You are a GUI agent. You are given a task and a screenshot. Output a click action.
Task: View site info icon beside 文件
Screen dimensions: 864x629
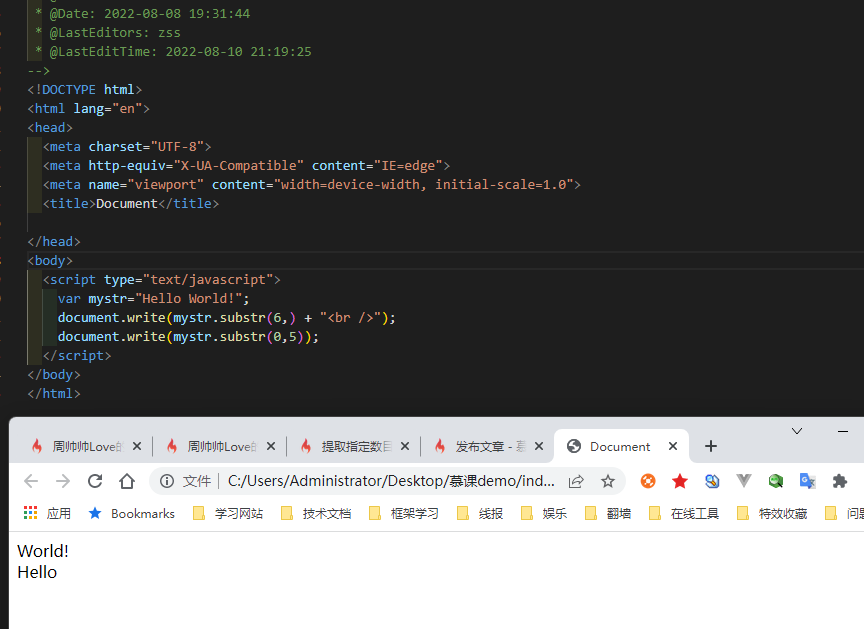coord(166,481)
